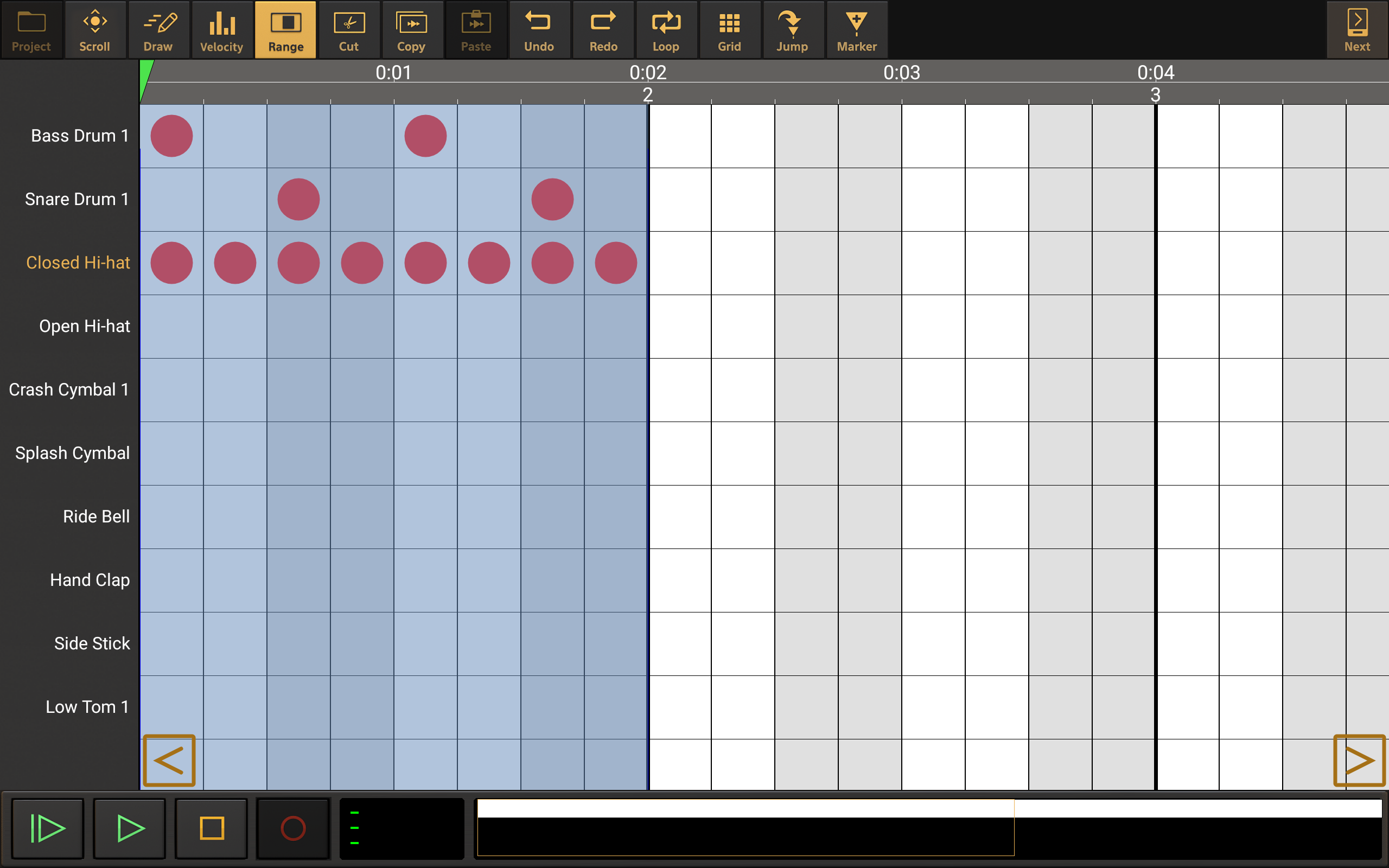
Task: Undo the last edit
Action: click(538, 29)
